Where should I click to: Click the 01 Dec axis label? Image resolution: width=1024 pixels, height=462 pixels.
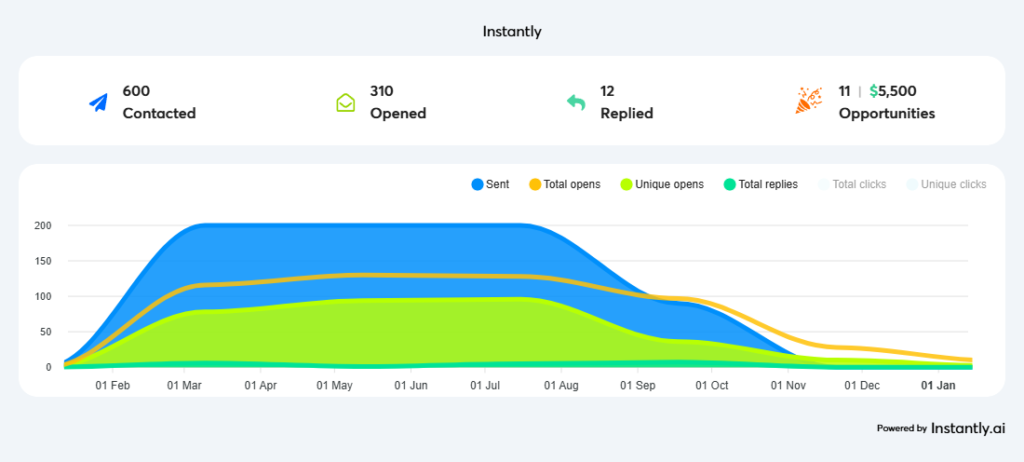click(862, 386)
